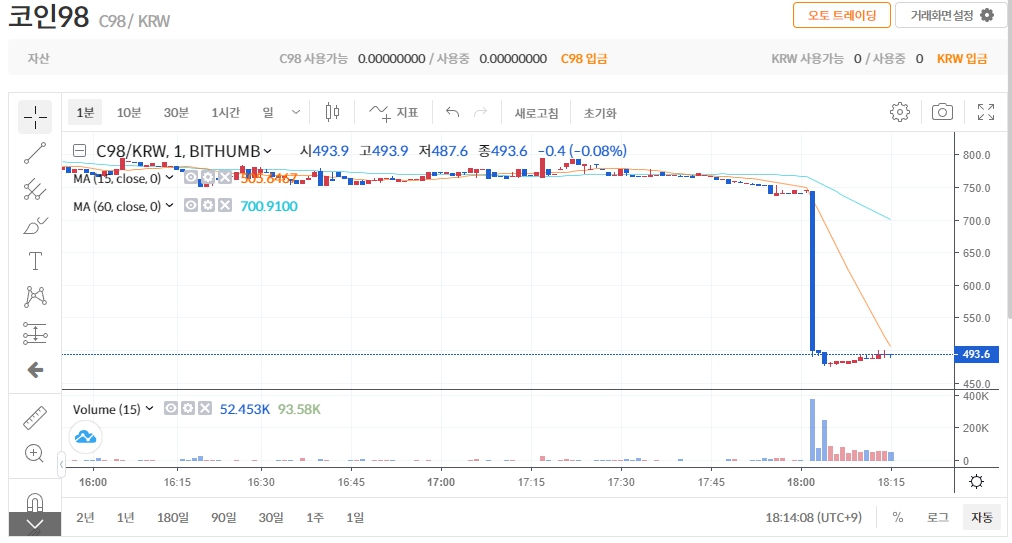1012x543 pixels.
Task: Collapse the indicator legend box toggle
Action: [x=79, y=151]
